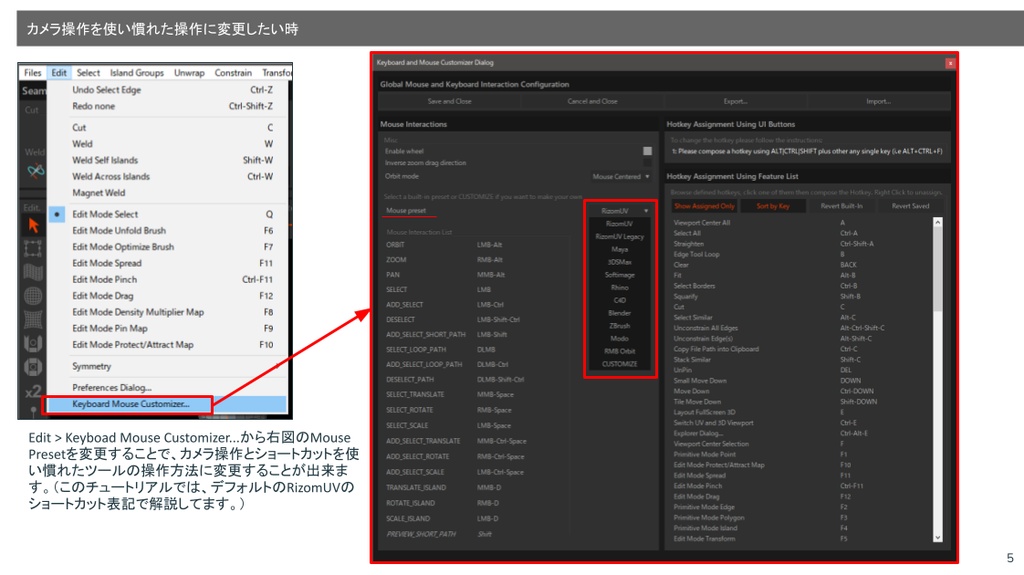Open the Constrain menu

[x=233, y=73]
